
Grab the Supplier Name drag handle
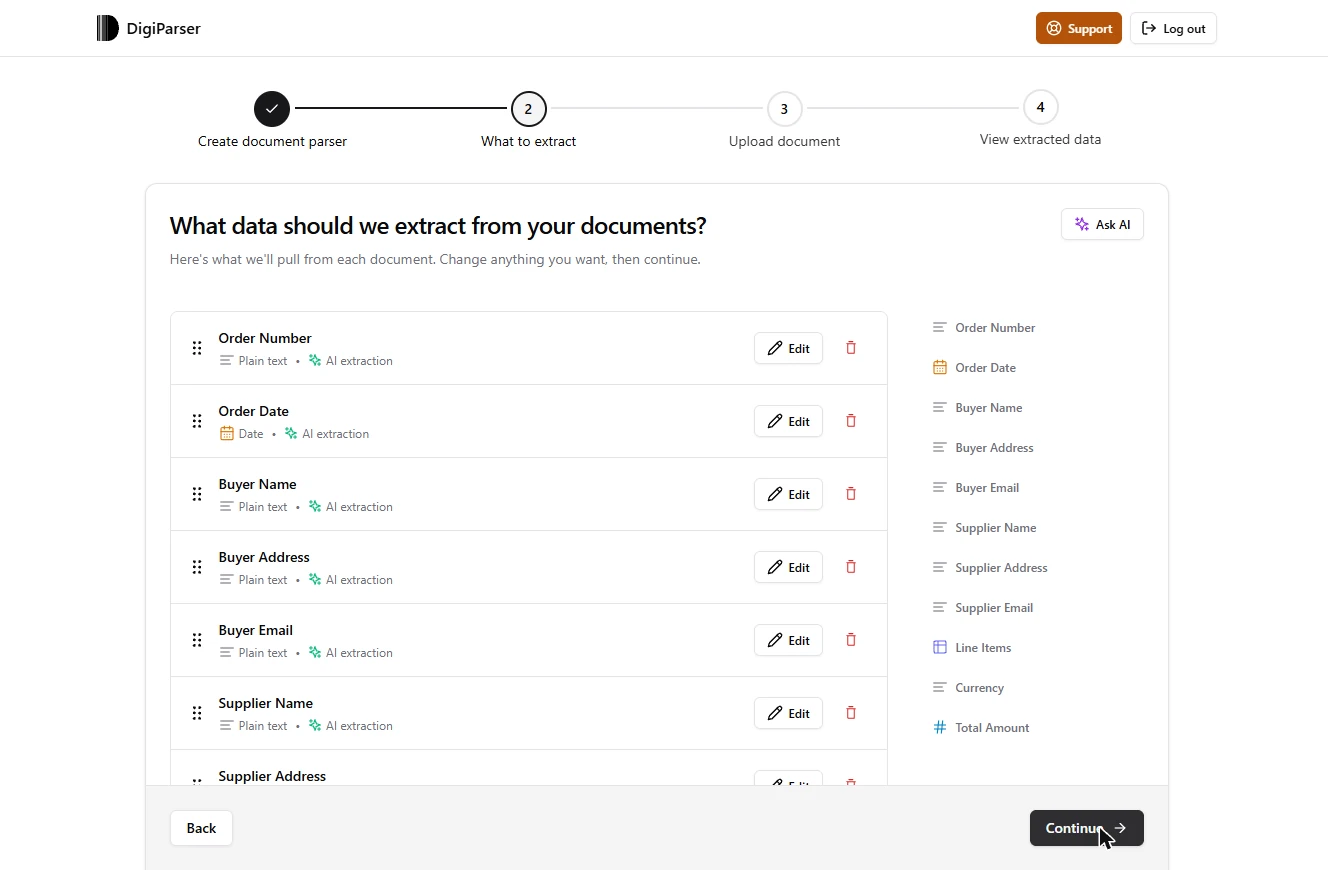click(197, 713)
